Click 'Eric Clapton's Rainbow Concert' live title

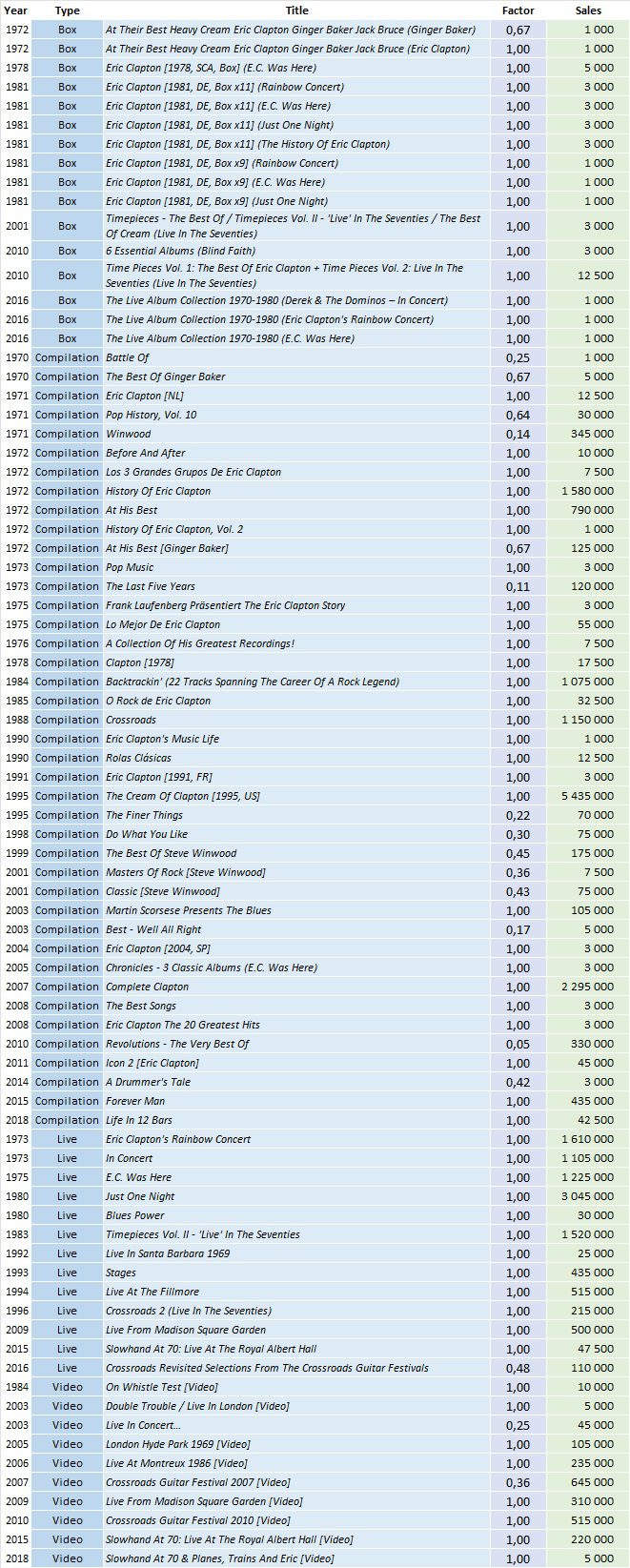coord(178,1139)
